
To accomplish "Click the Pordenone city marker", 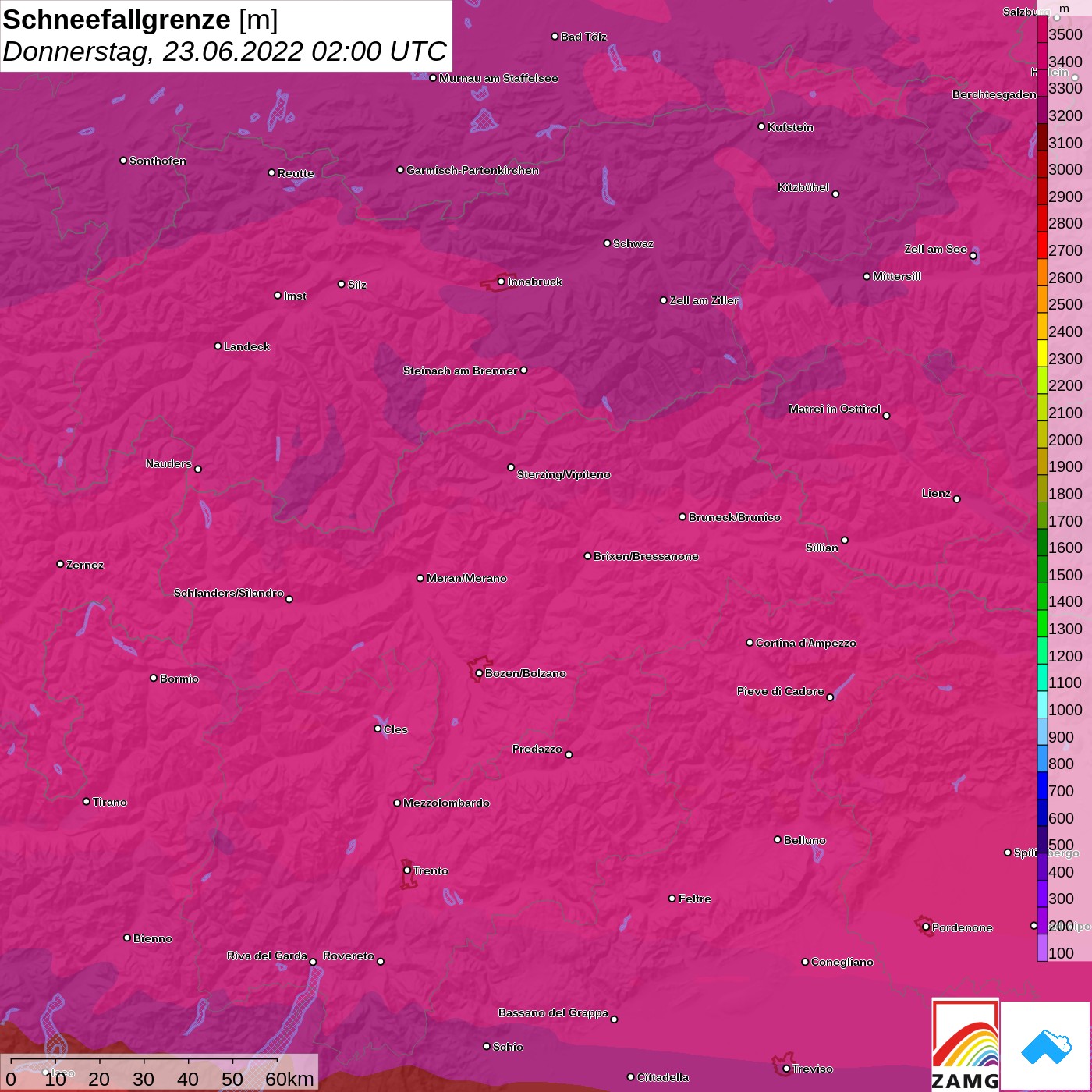I will pos(926,927).
